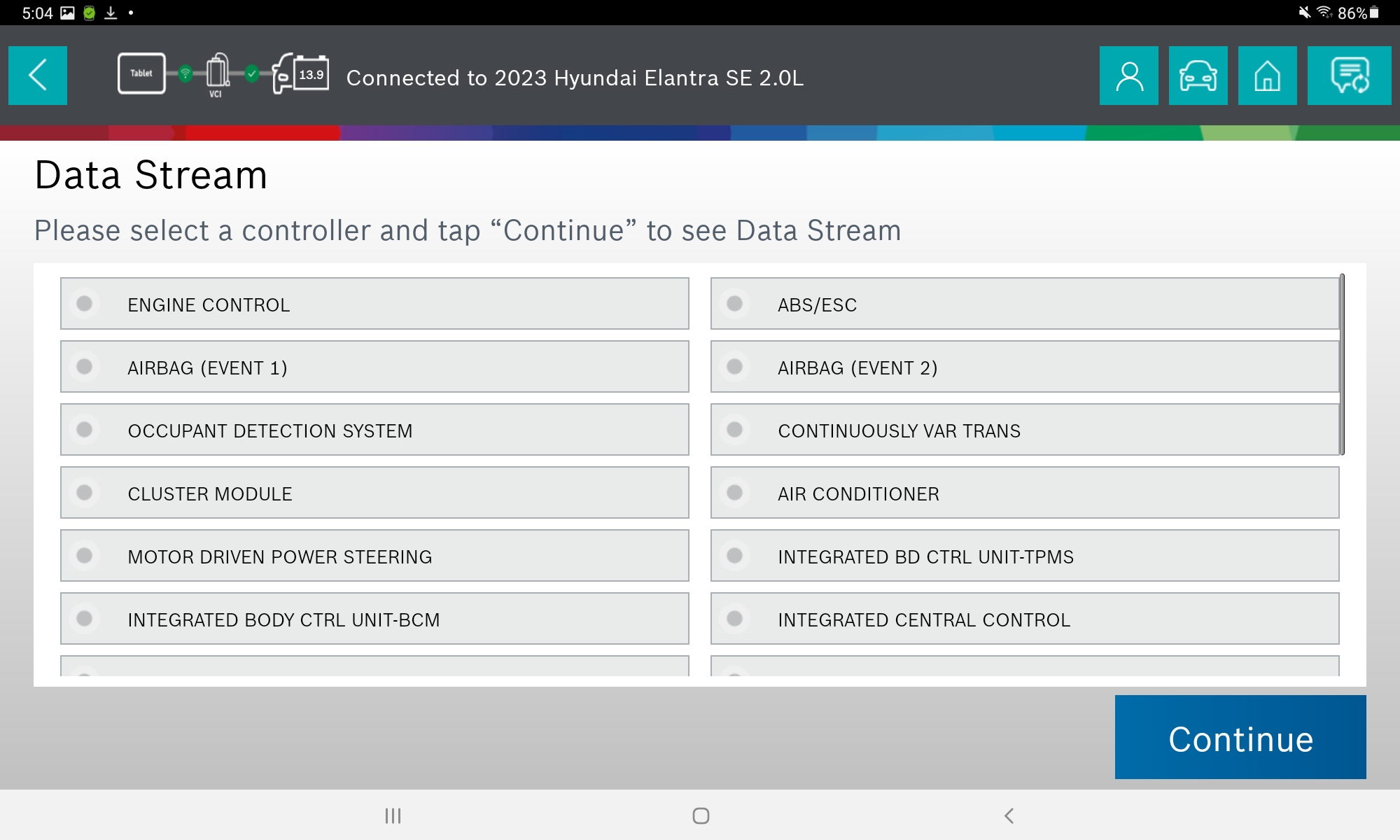
Task: Click the controller list scrollbar
Action: point(1342,364)
